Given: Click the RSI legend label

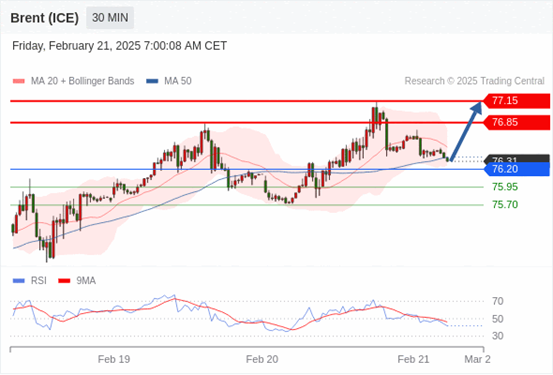Looking at the screenshot, I should point(38,281).
